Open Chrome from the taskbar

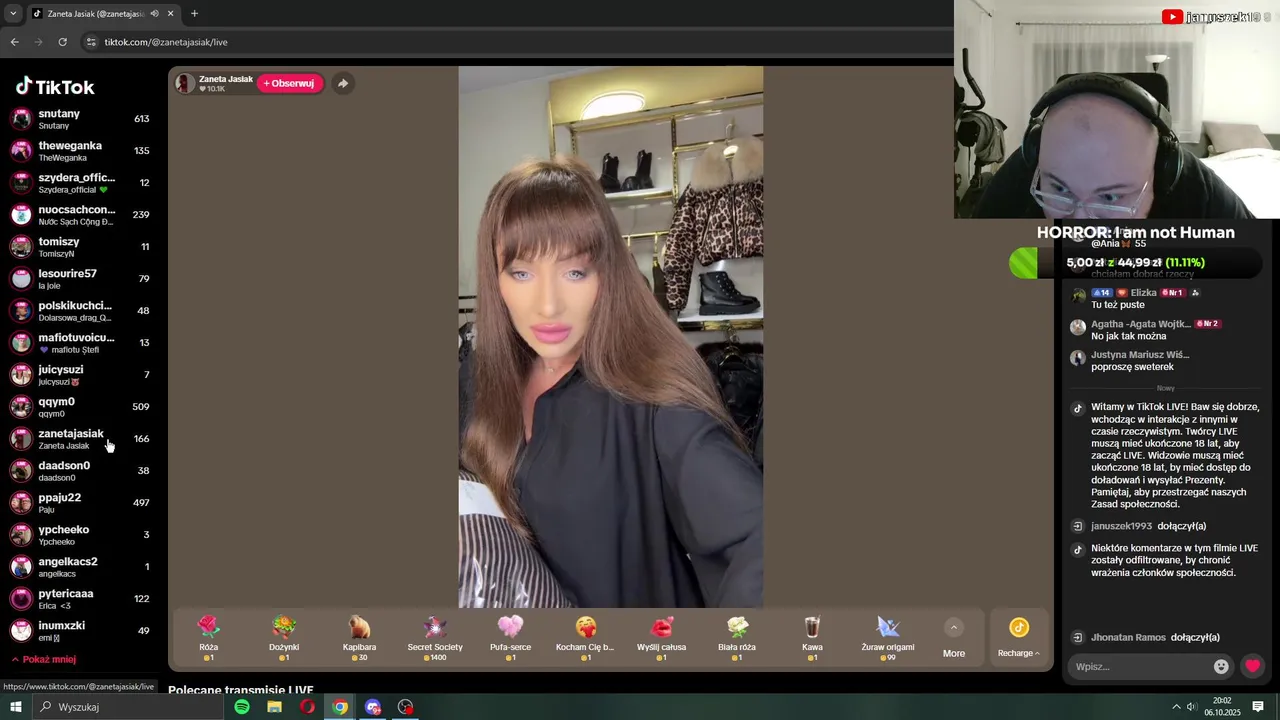[340, 707]
